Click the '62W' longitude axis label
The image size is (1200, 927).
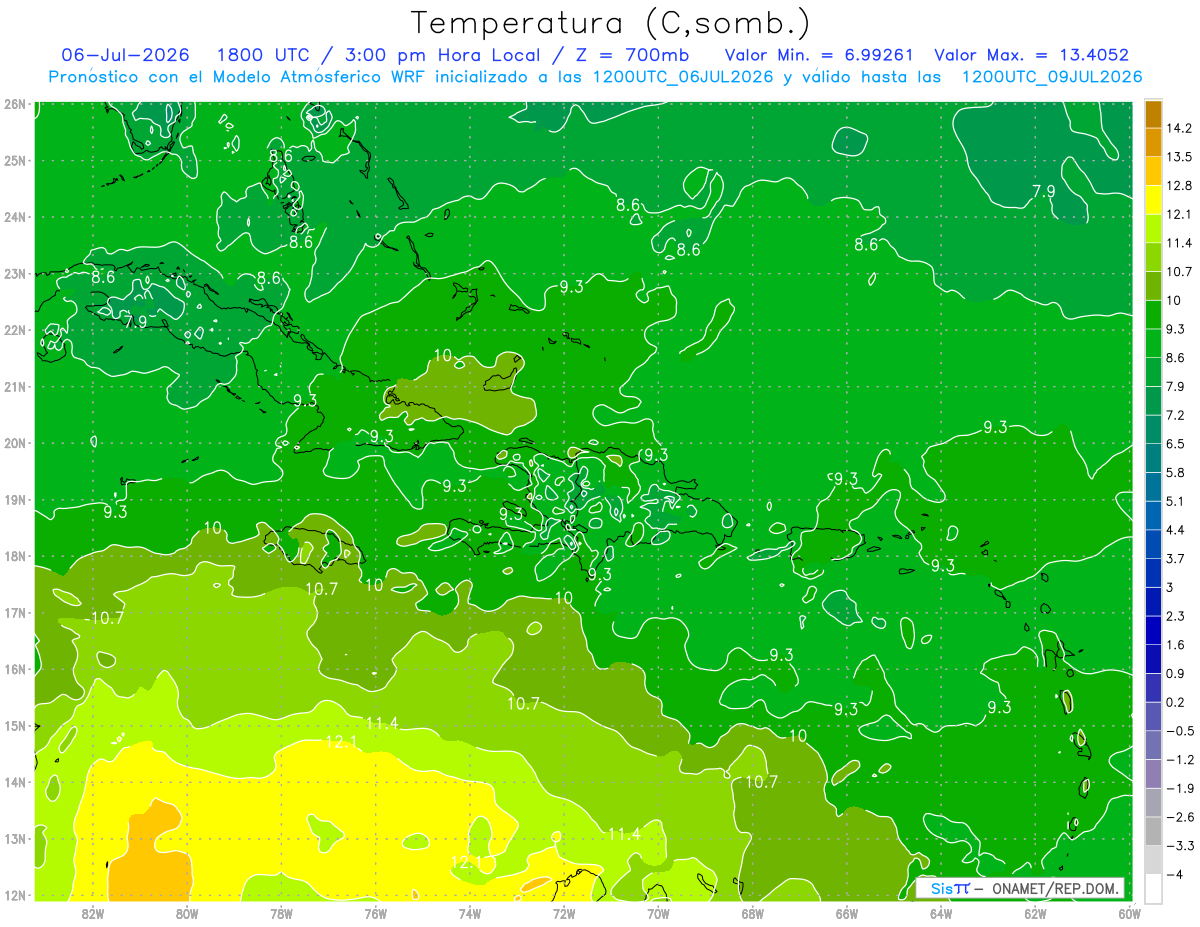coord(1035,912)
